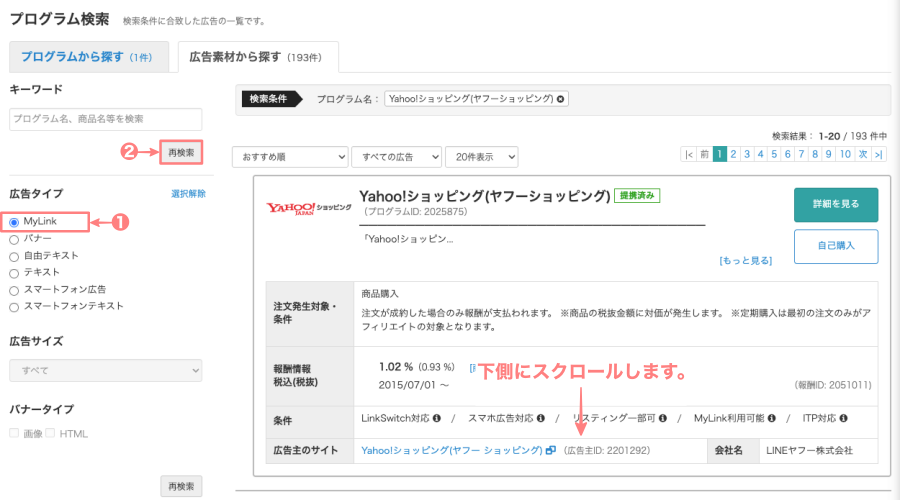This screenshot has width=900, height=500.
Task: Click company name LINEヤフー株式会社
Action: coord(809,451)
